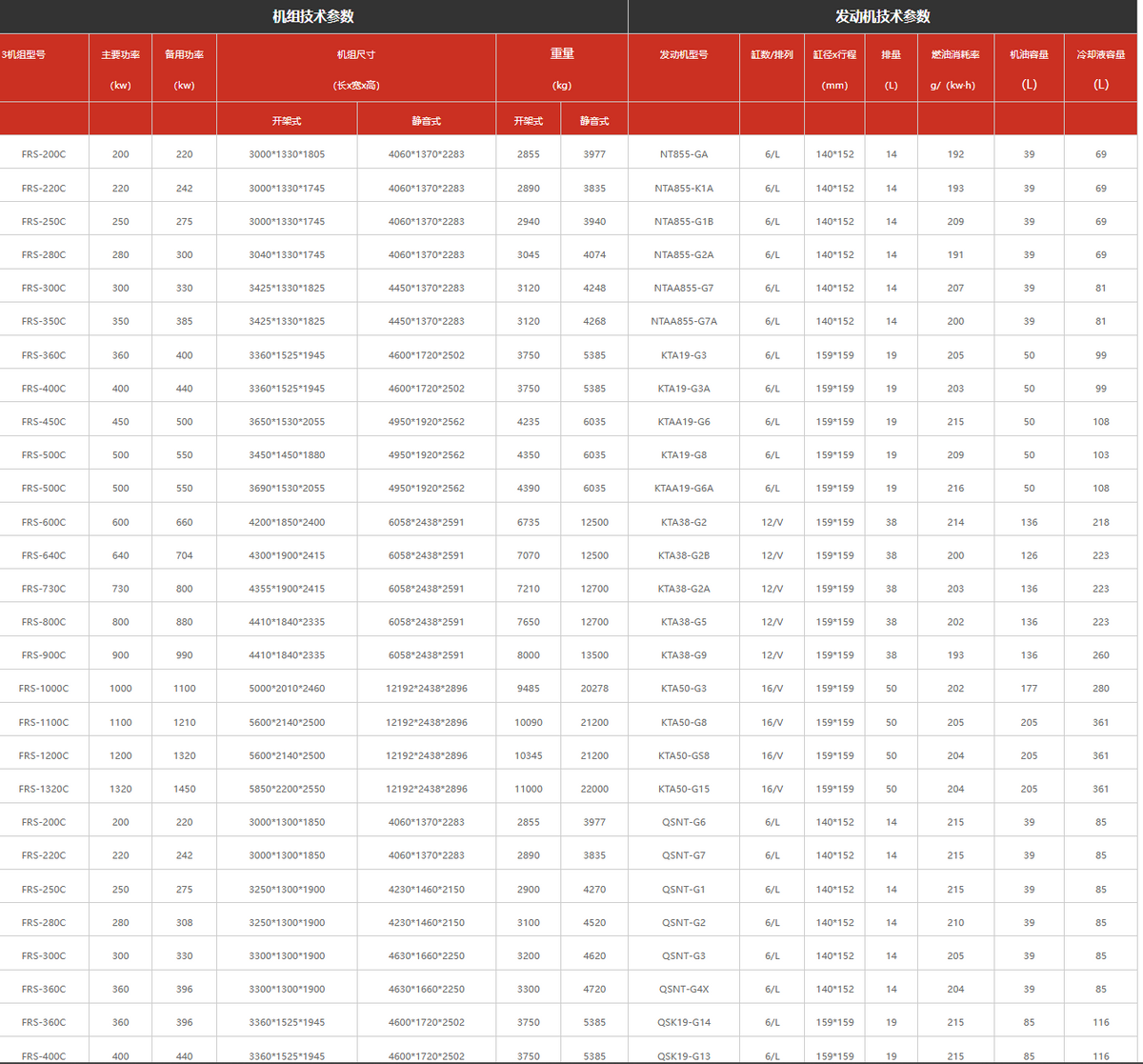Click the FRS-1320C model cell
The image size is (1143, 1064).
[x=44, y=789]
